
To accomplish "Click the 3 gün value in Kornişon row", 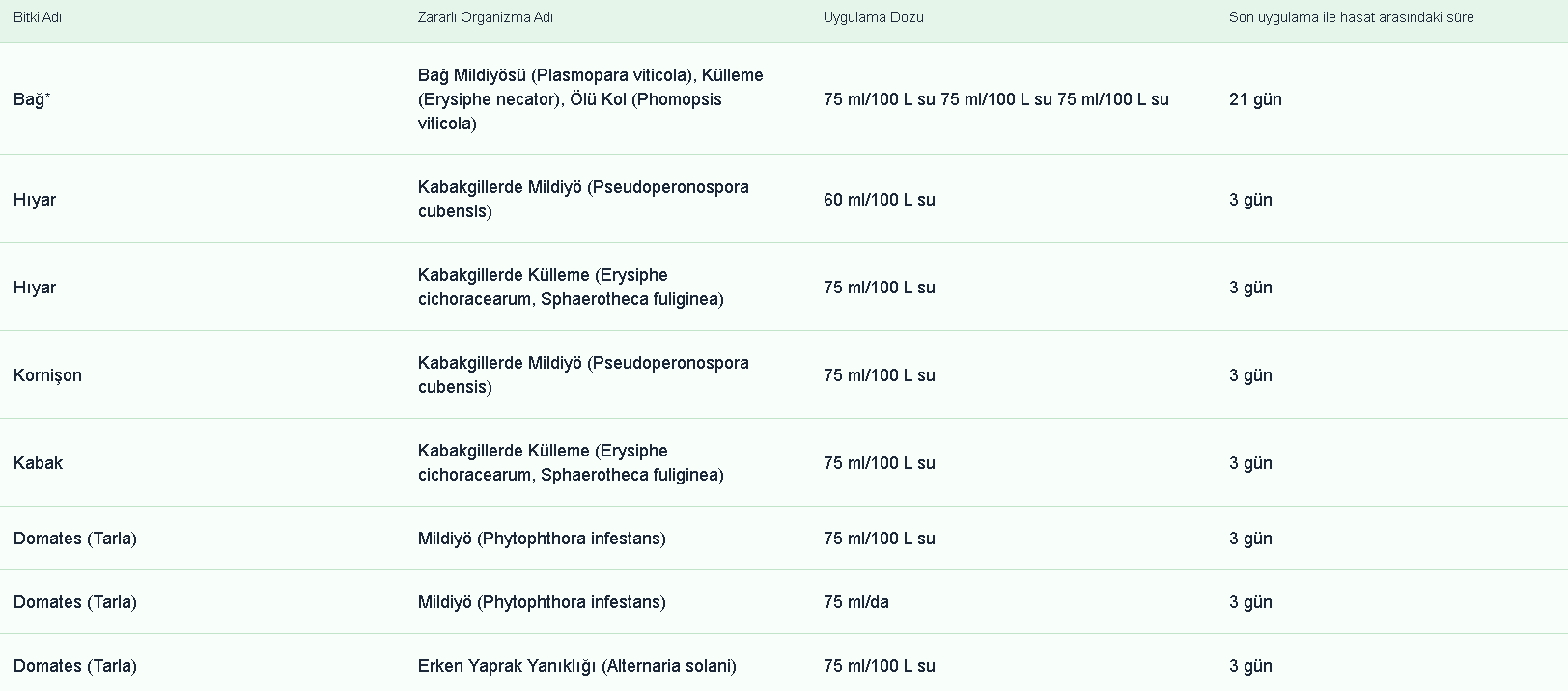I will (1250, 375).
